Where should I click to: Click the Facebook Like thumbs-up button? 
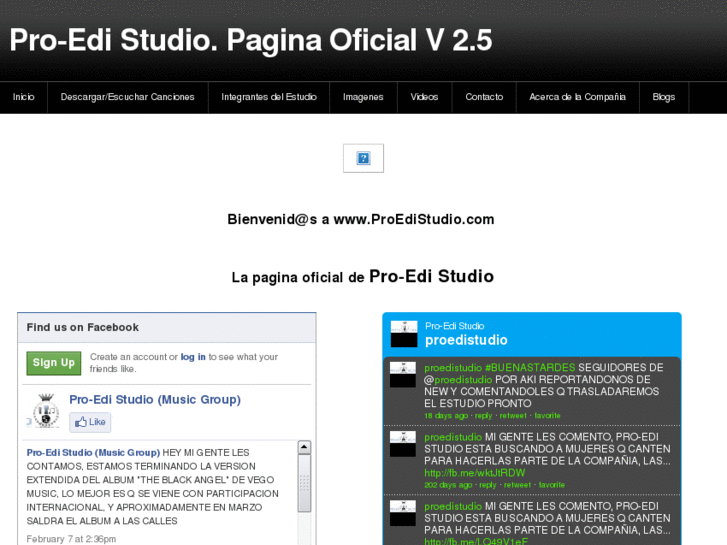pos(90,422)
